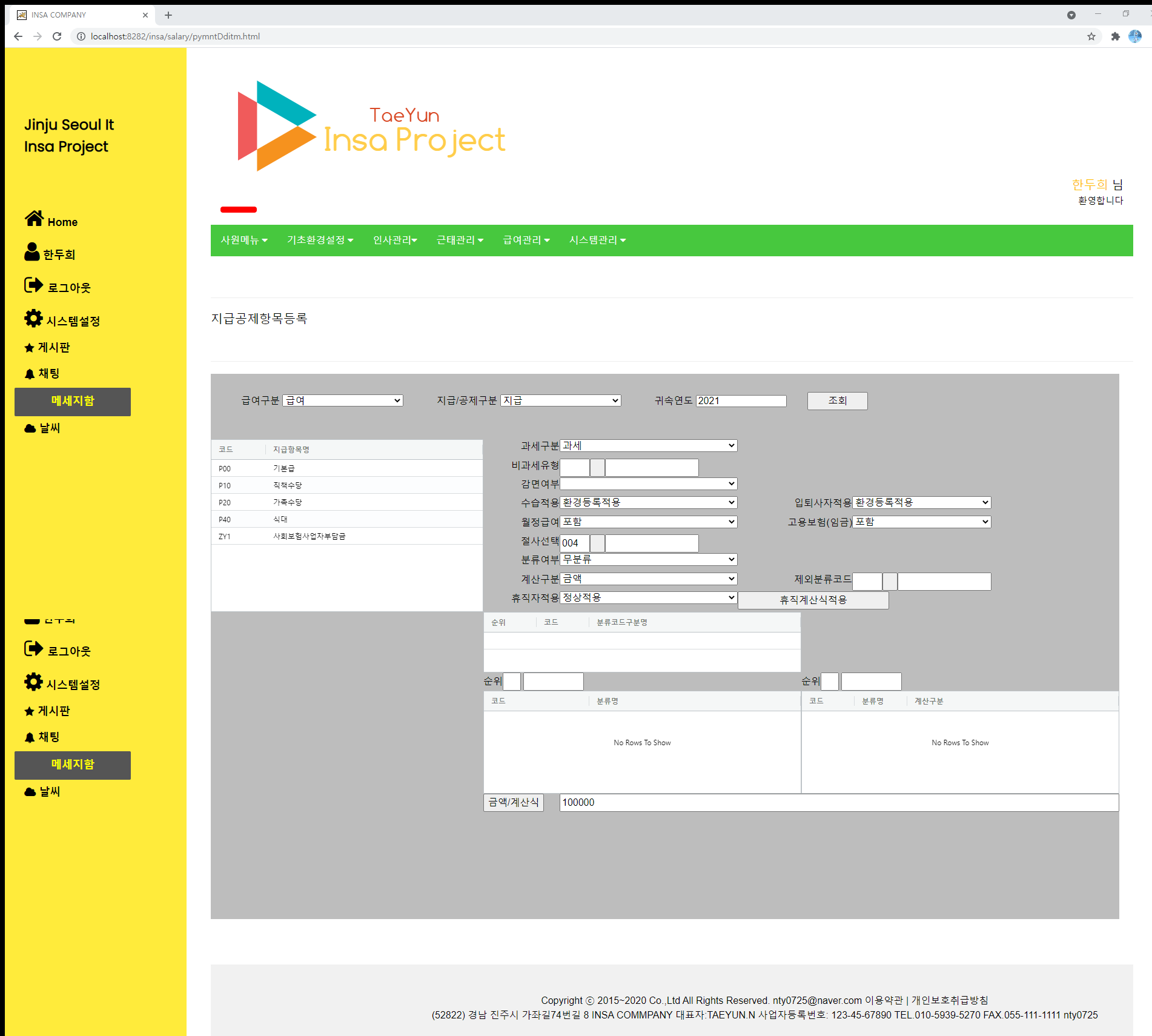Click the gear icon beside the lower 시스템설정
1152x1036 pixels.
click(33, 682)
